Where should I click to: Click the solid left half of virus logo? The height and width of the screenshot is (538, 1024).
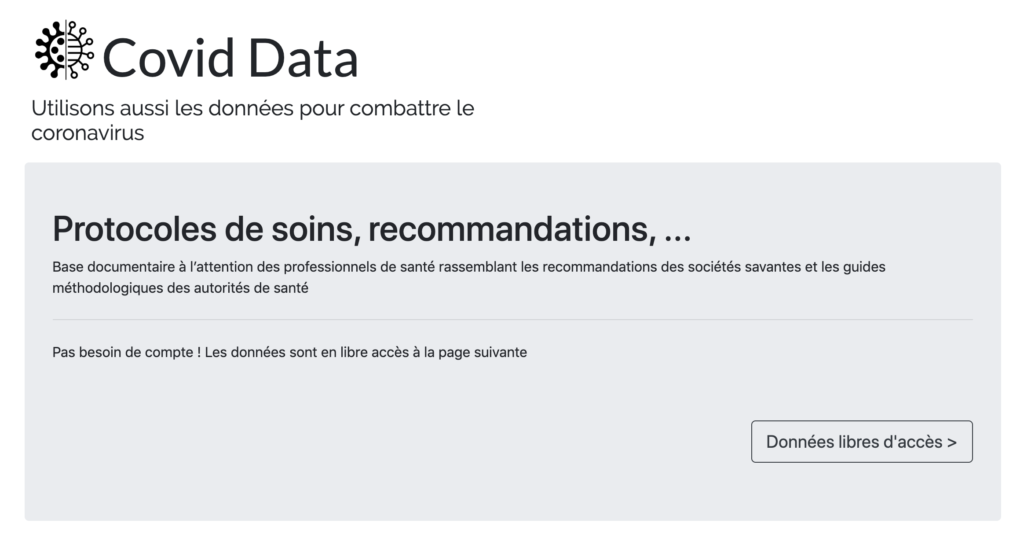pyautogui.click(x=50, y=50)
